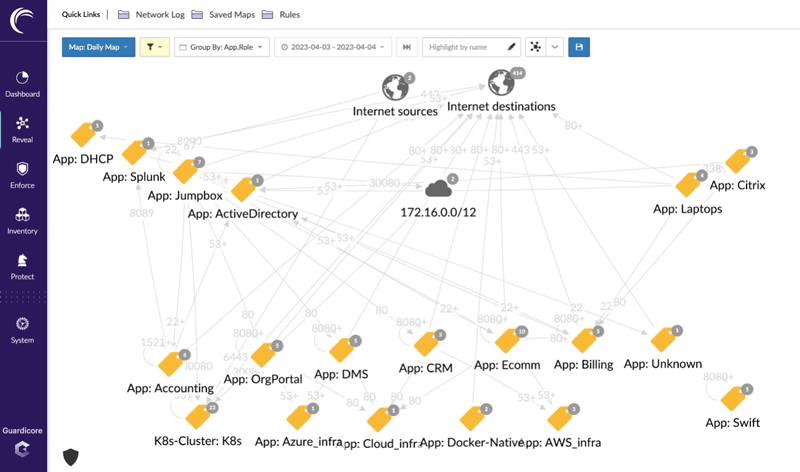Select the App: OrgPortal tag node

[x=263, y=355]
